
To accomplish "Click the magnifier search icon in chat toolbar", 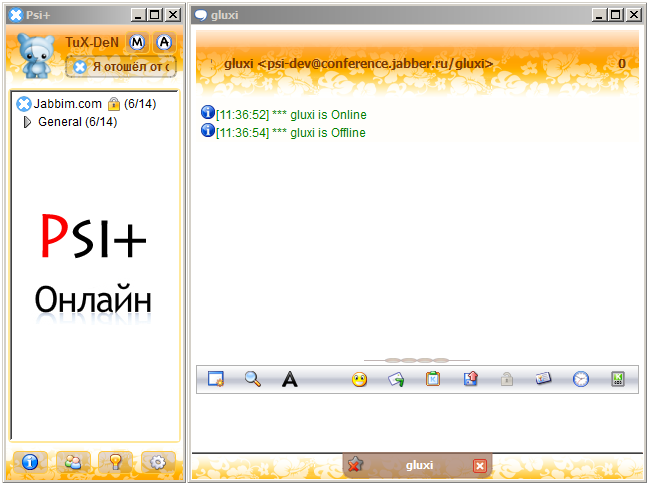I will [253, 379].
